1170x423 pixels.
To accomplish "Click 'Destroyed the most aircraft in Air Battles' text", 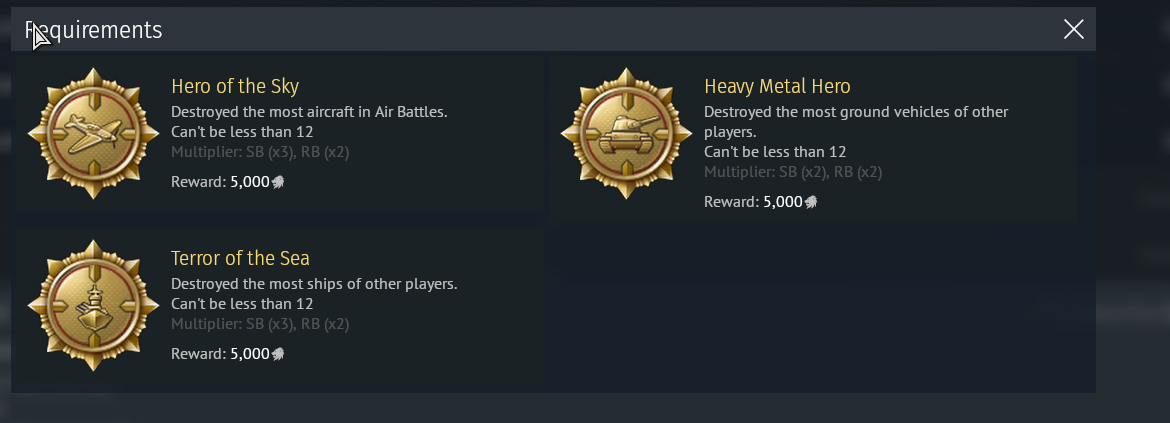I will [309, 112].
